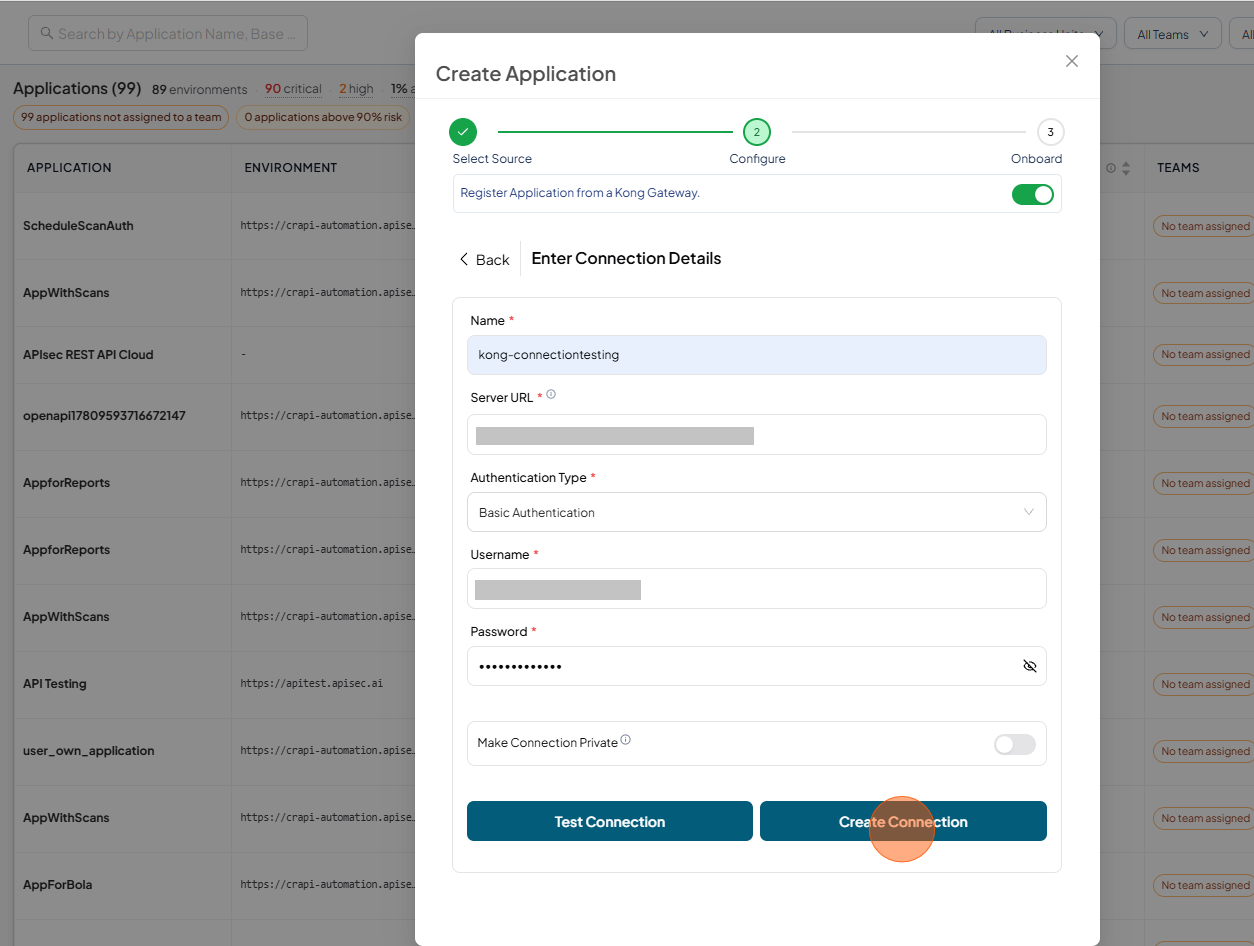
Task: Click the Make Connection Private info icon
Action: click(626, 740)
